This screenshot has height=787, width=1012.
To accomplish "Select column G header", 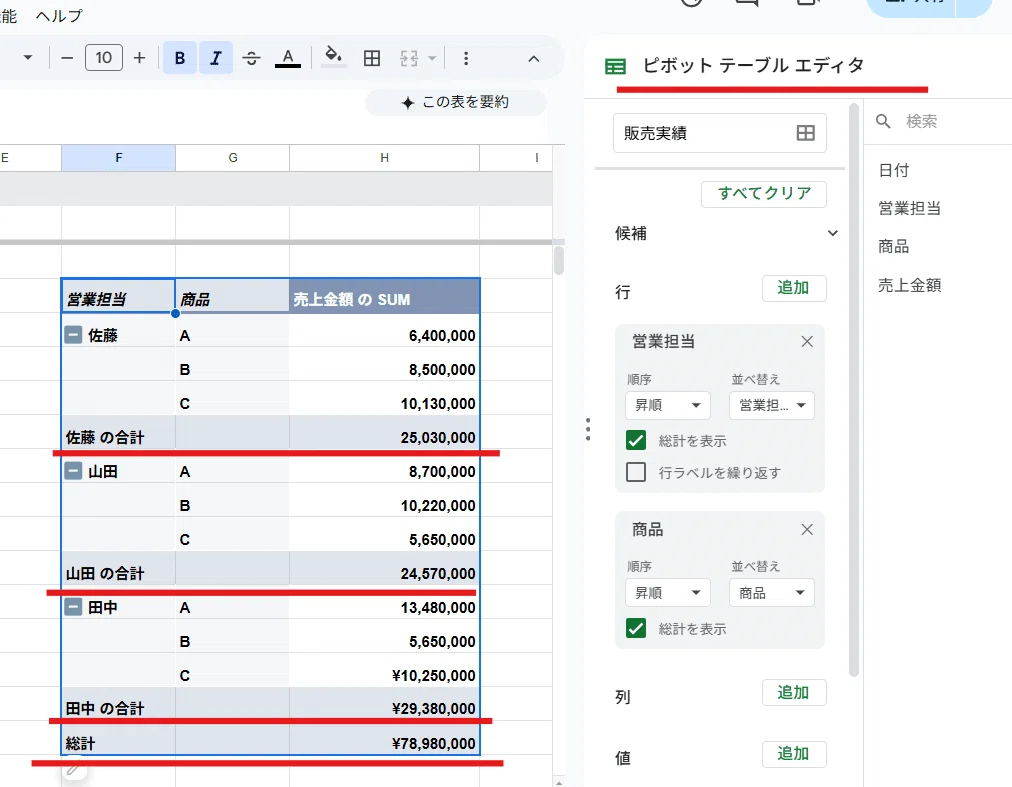I will [233, 158].
